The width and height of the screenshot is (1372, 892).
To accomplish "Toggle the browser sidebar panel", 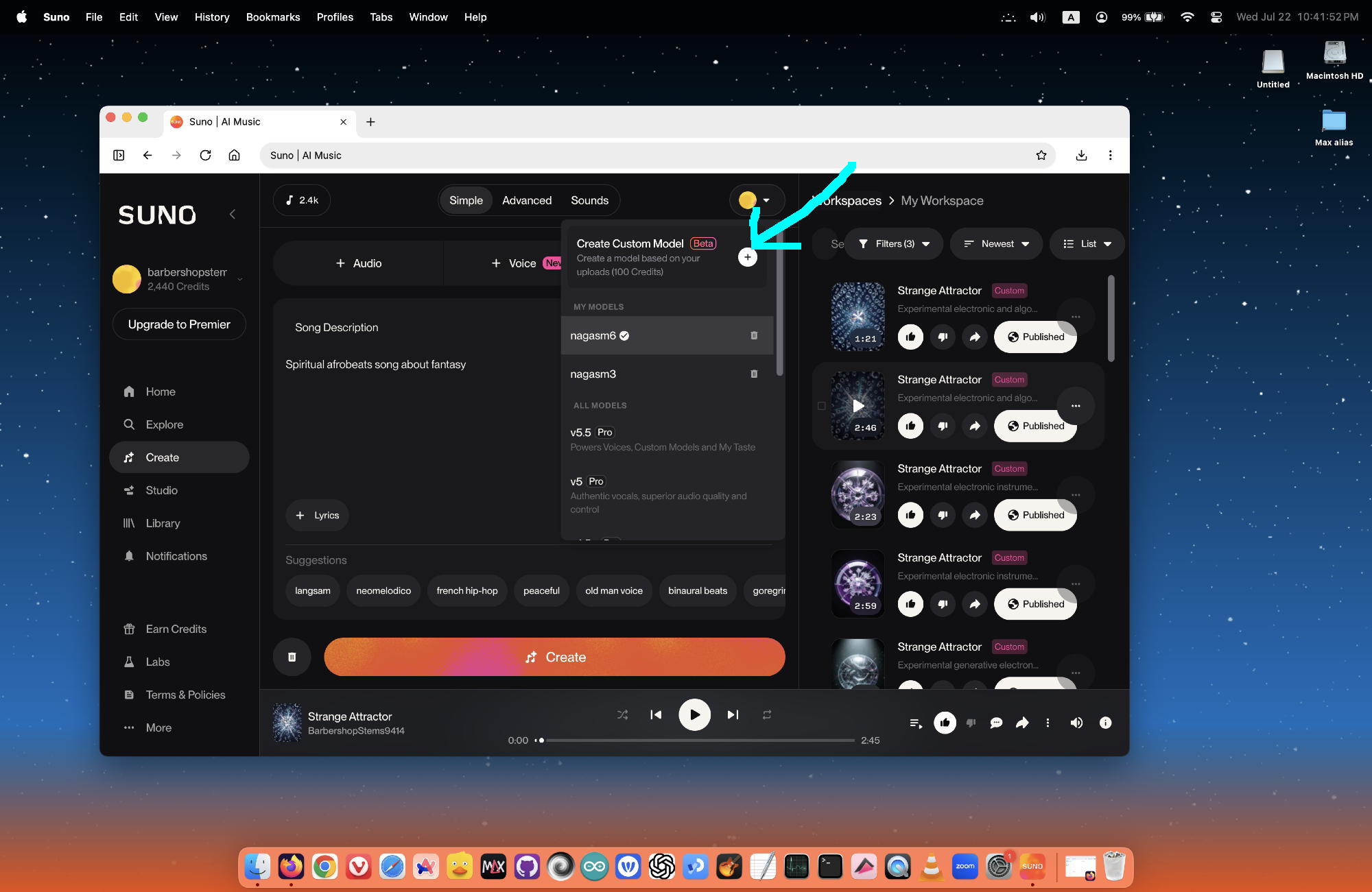I will 119,155.
